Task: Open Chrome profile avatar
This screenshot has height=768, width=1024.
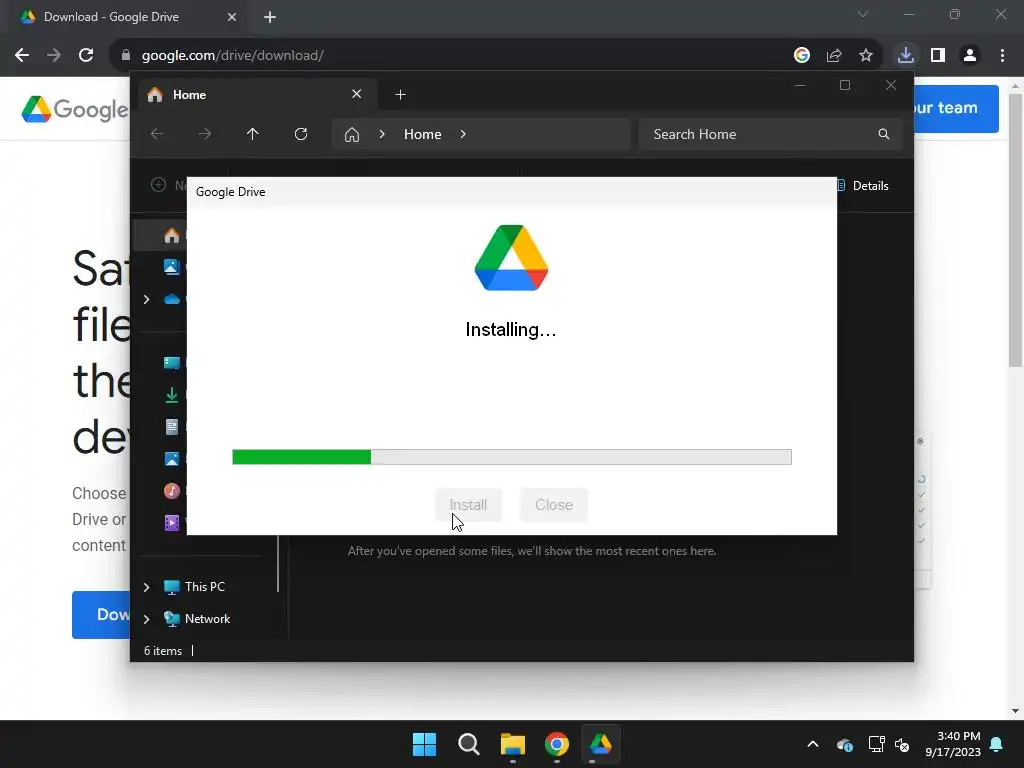Action: click(970, 56)
